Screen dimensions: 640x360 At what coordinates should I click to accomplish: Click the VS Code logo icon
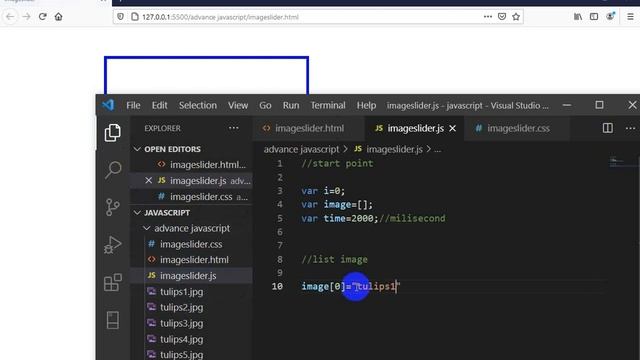(108, 105)
